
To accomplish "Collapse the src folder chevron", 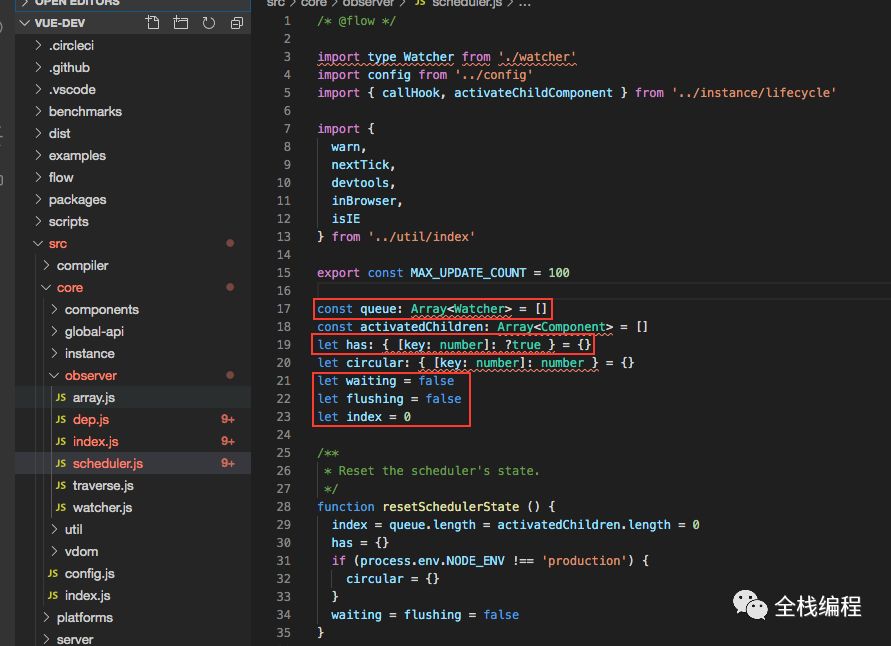I will pyautogui.click(x=38, y=243).
